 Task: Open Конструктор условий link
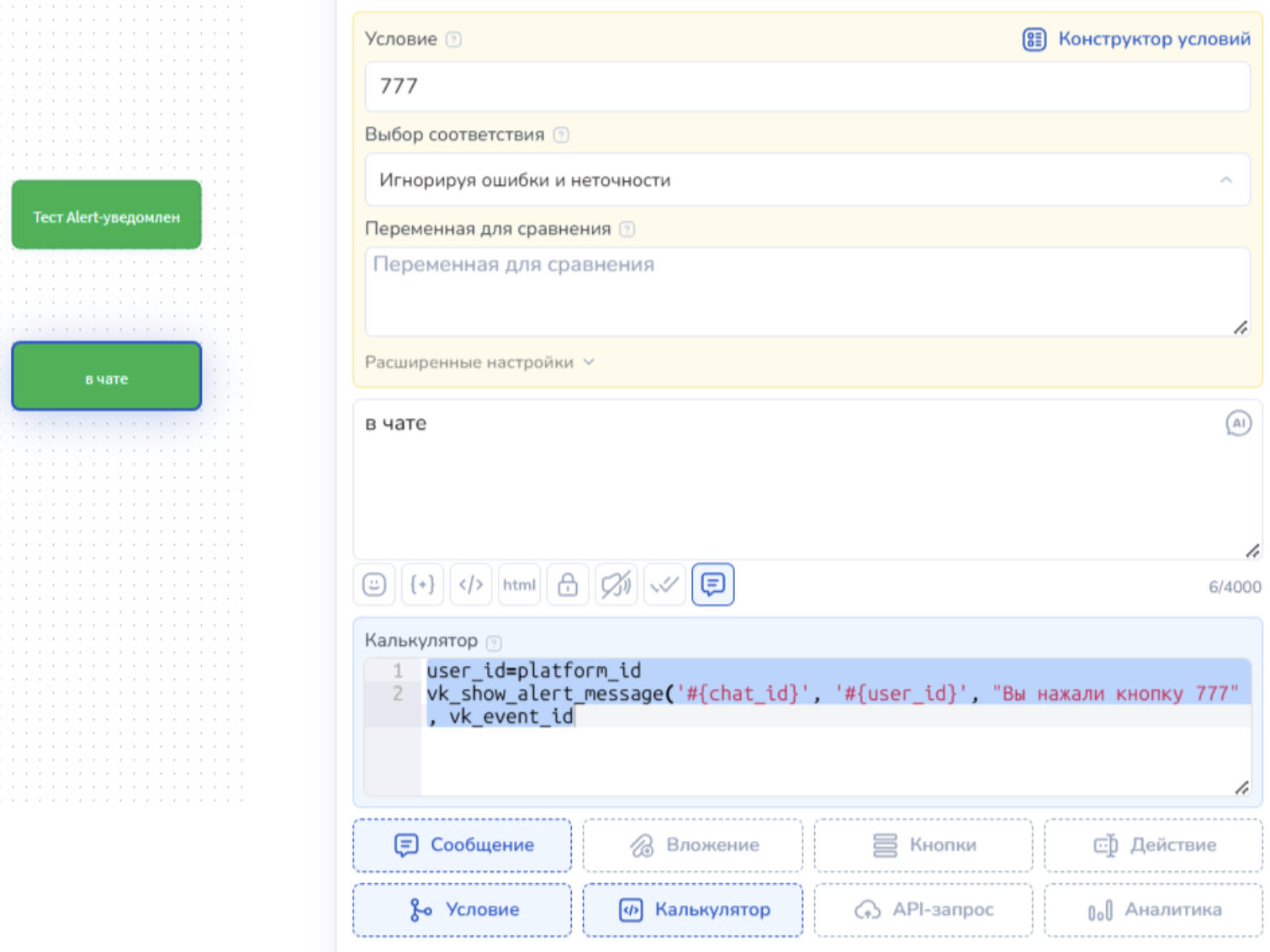[1136, 40]
